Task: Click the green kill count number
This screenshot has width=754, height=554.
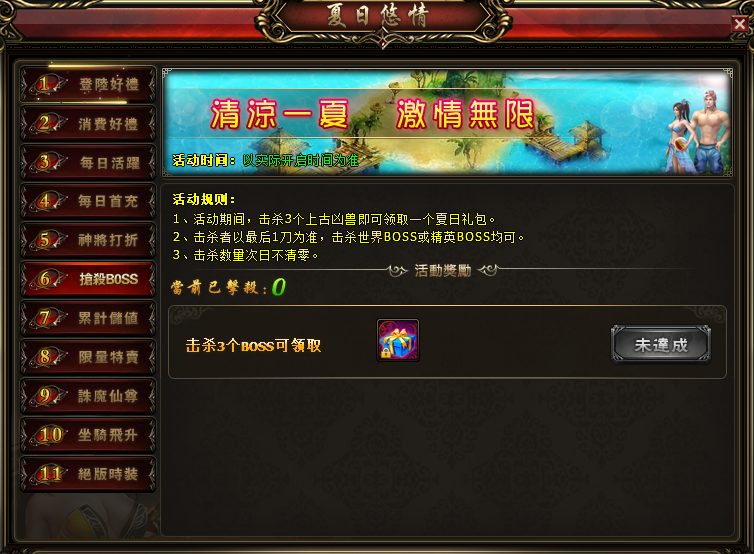Action: (x=279, y=287)
